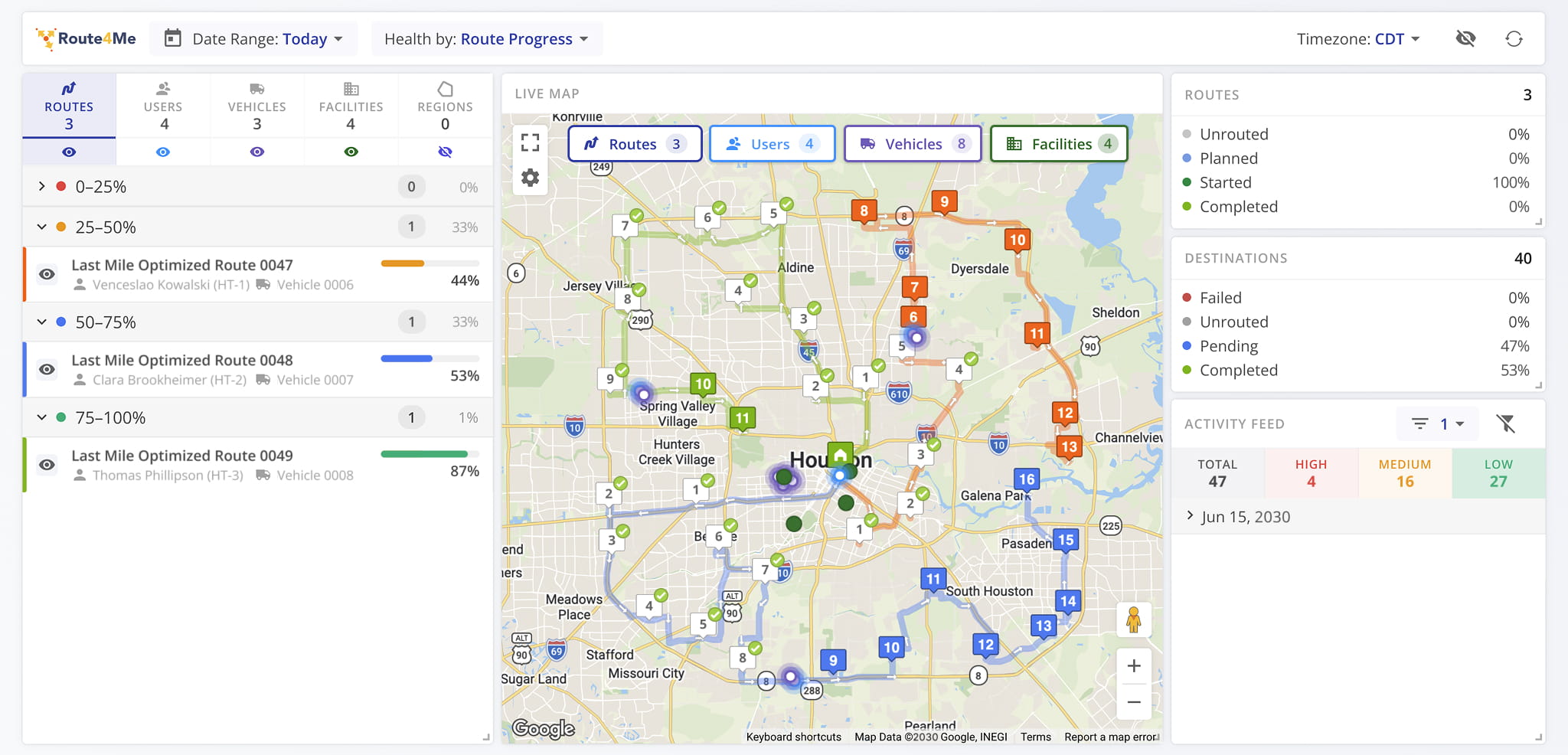Click the Started routes legend row
Screen dimensions: 1568x755
click(1357, 182)
